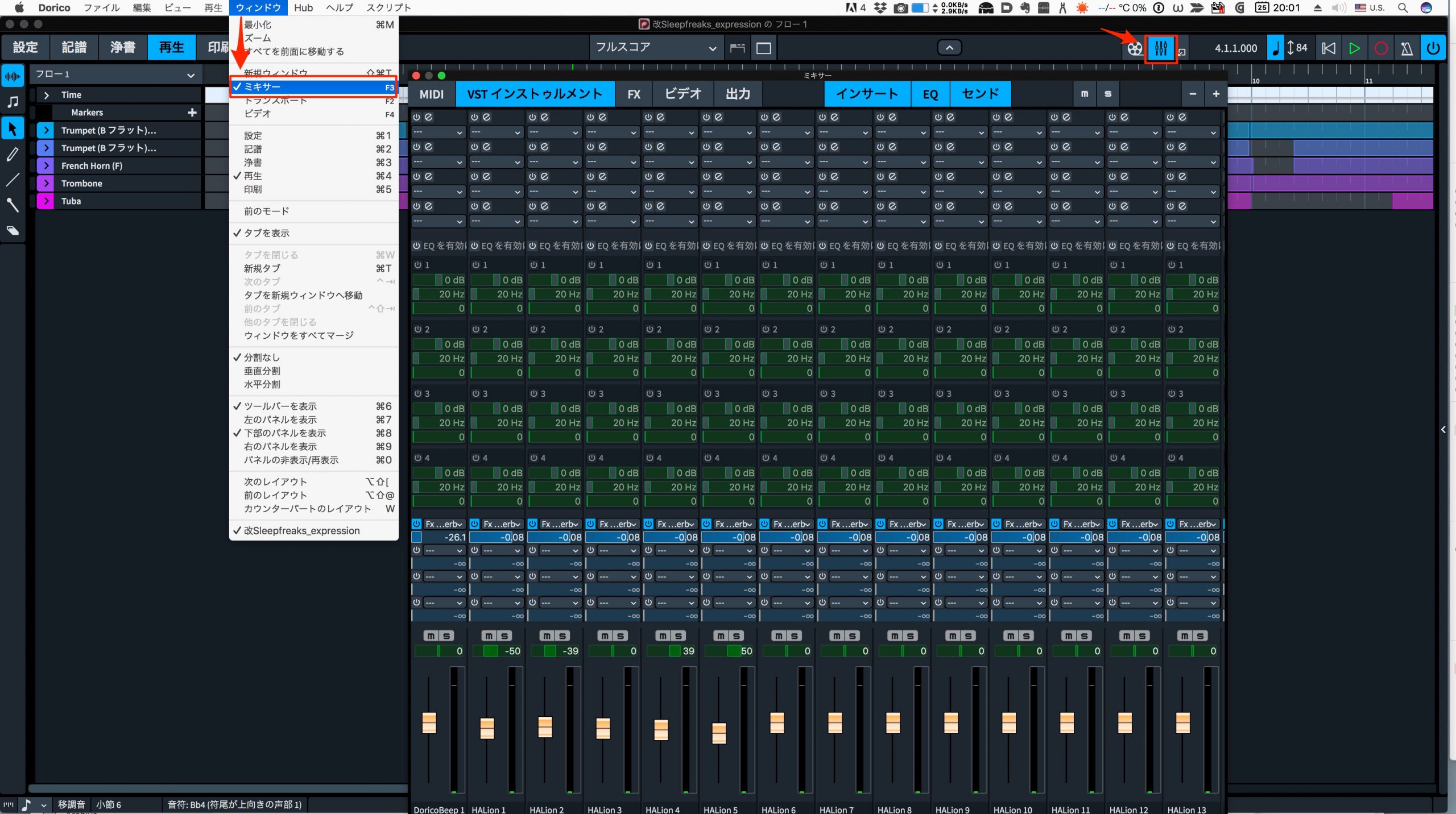Image resolution: width=1456 pixels, height=814 pixels.
Task: Toggle the metronome click icon
Action: click(1407, 48)
